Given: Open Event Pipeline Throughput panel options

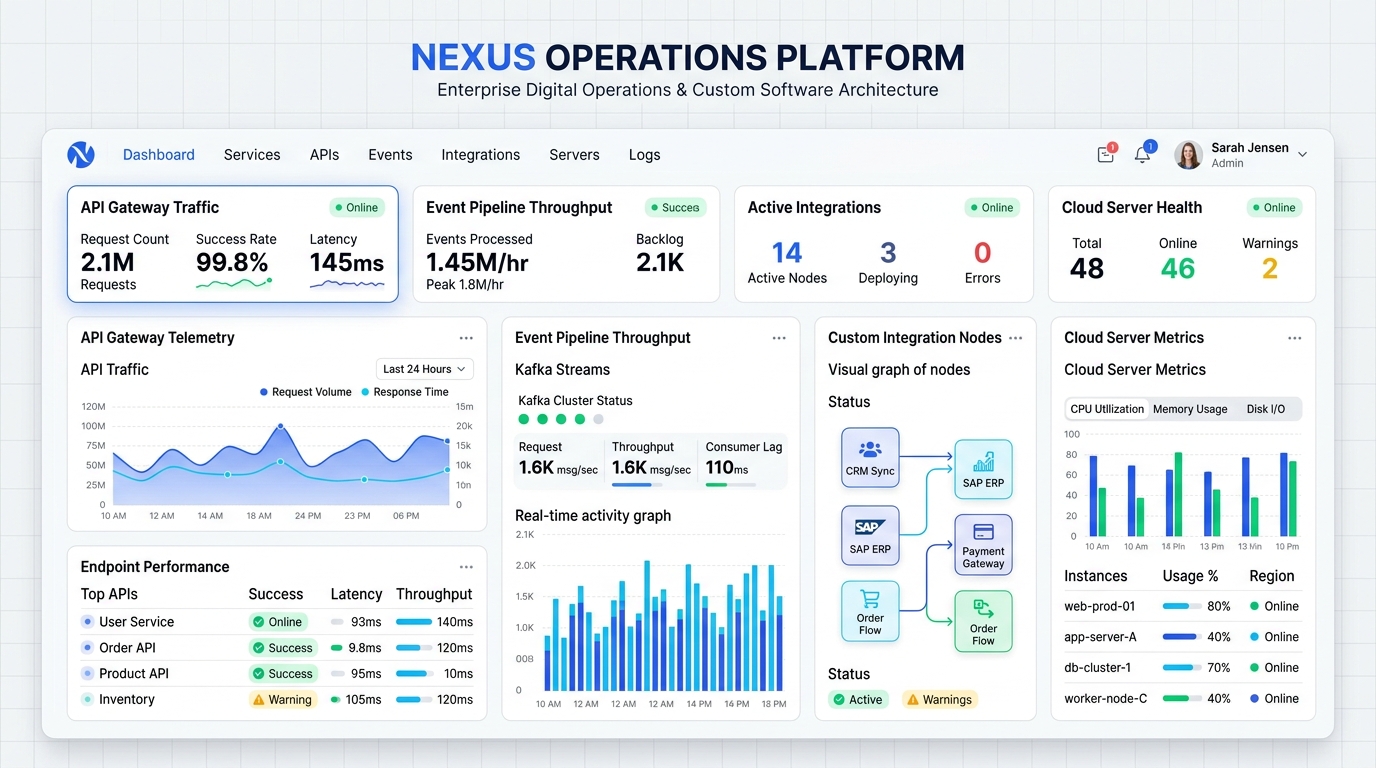Looking at the screenshot, I should click(x=779, y=338).
